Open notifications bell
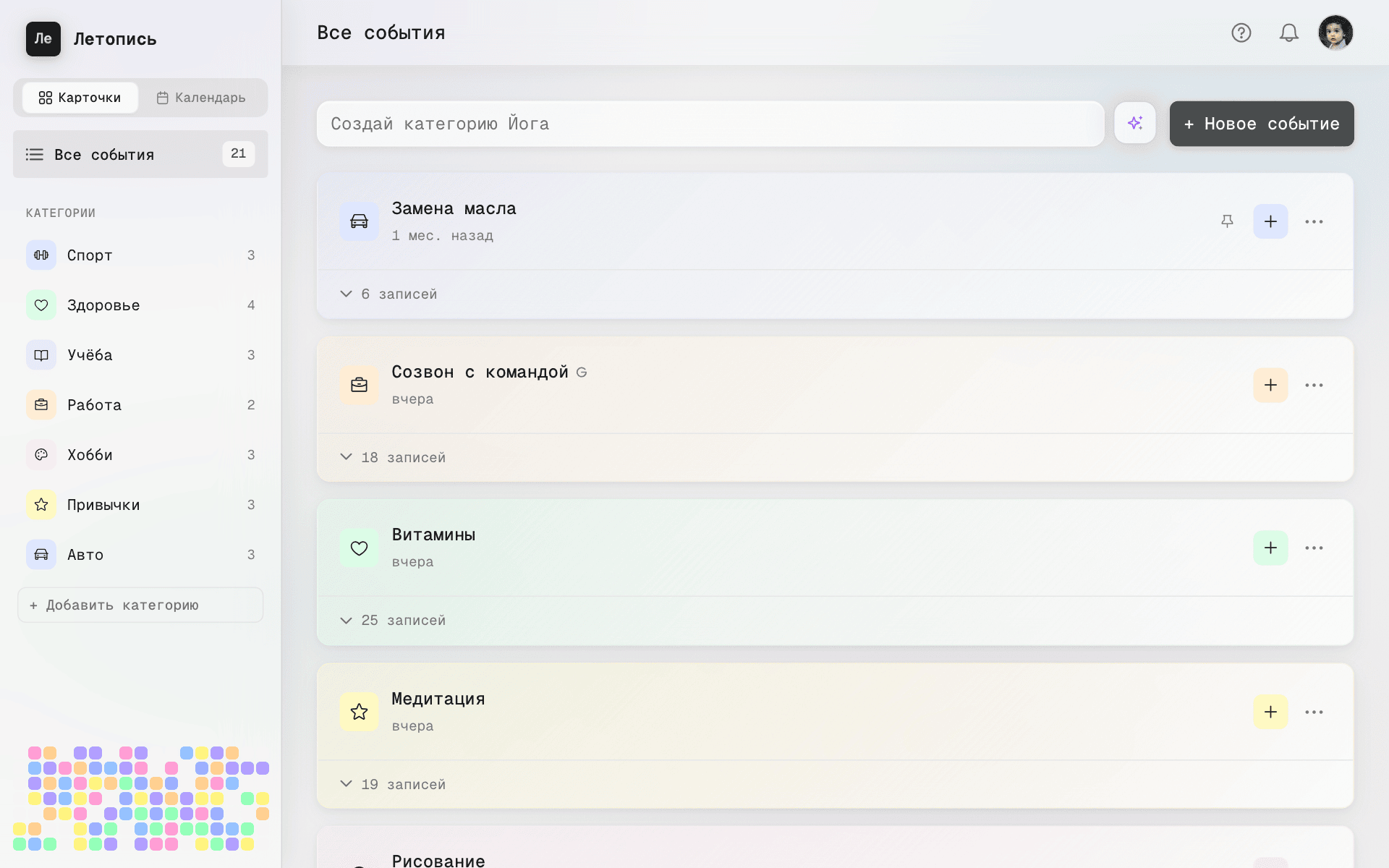This screenshot has width=1389, height=868. pos(1288,33)
